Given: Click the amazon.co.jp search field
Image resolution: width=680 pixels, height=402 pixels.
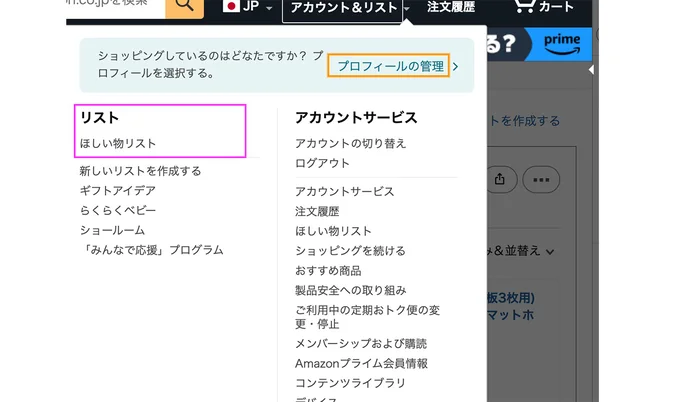Looking at the screenshot, I should pos(115,7).
